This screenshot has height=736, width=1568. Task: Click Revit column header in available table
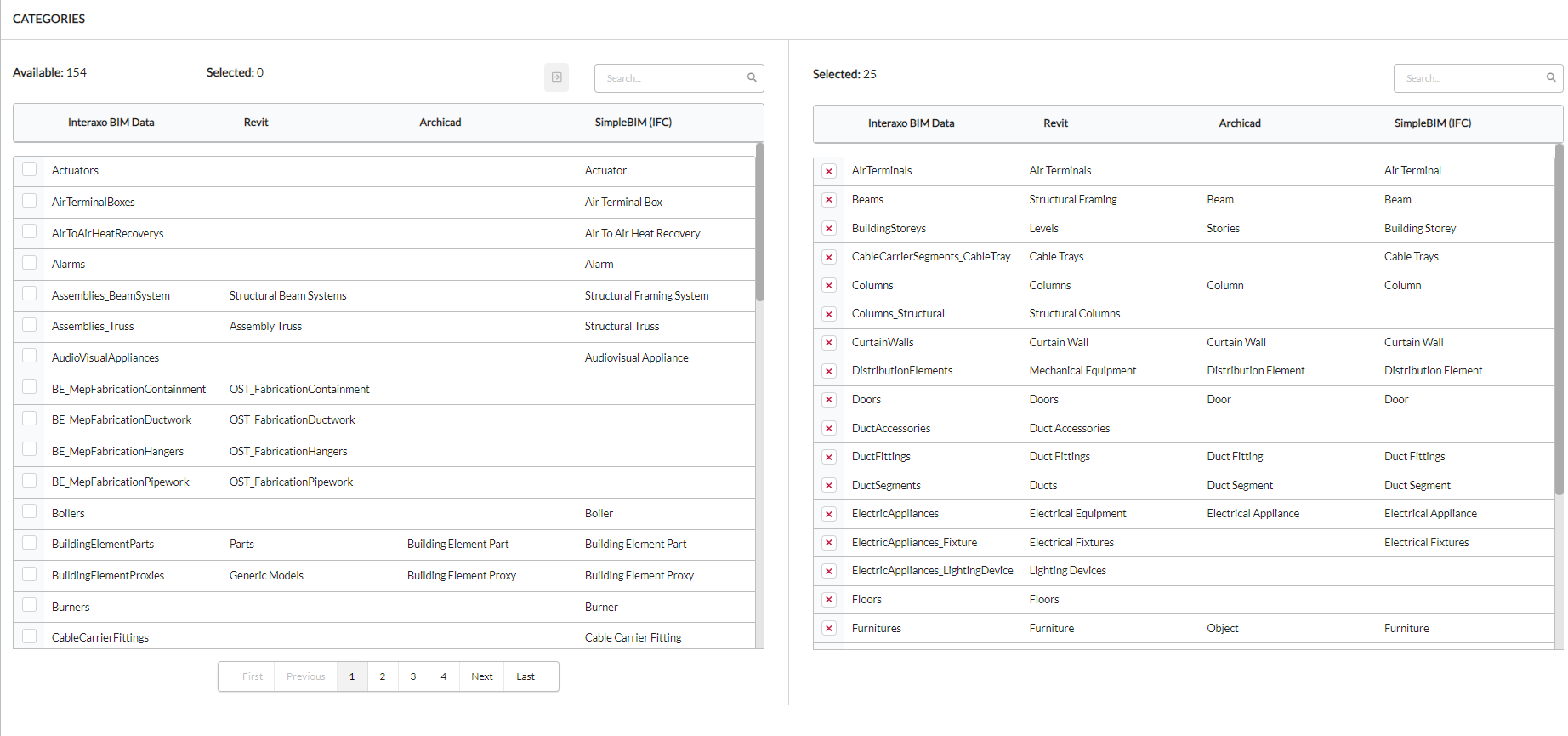coord(256,123)
